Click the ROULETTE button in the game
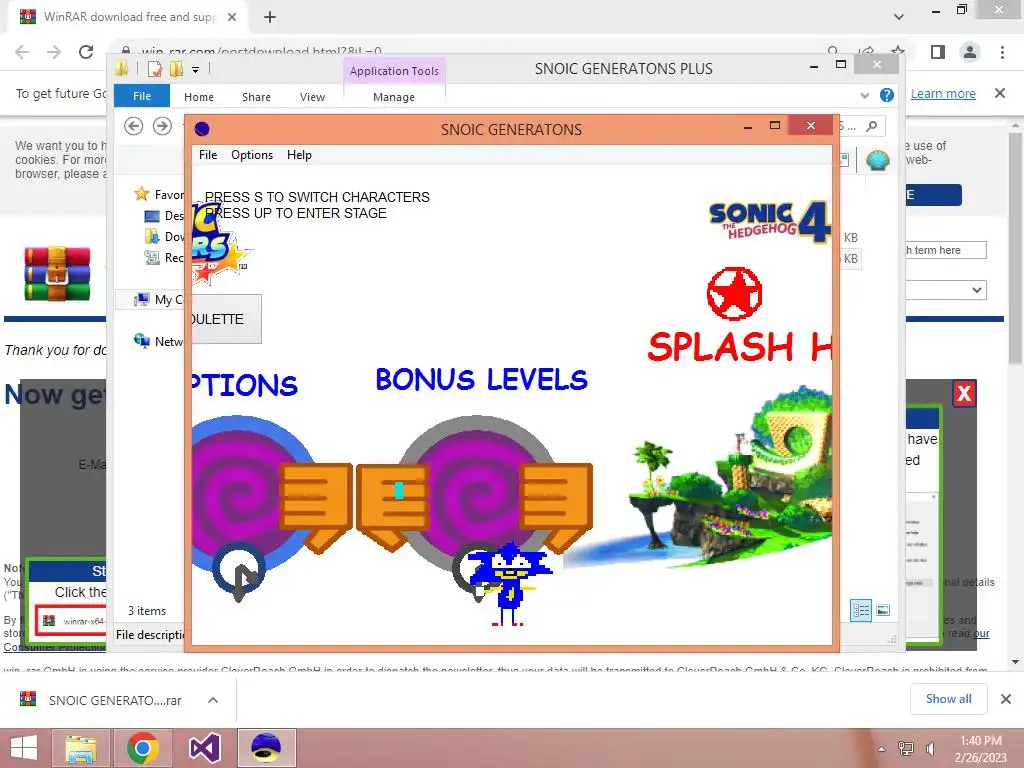 pos(226,319)
